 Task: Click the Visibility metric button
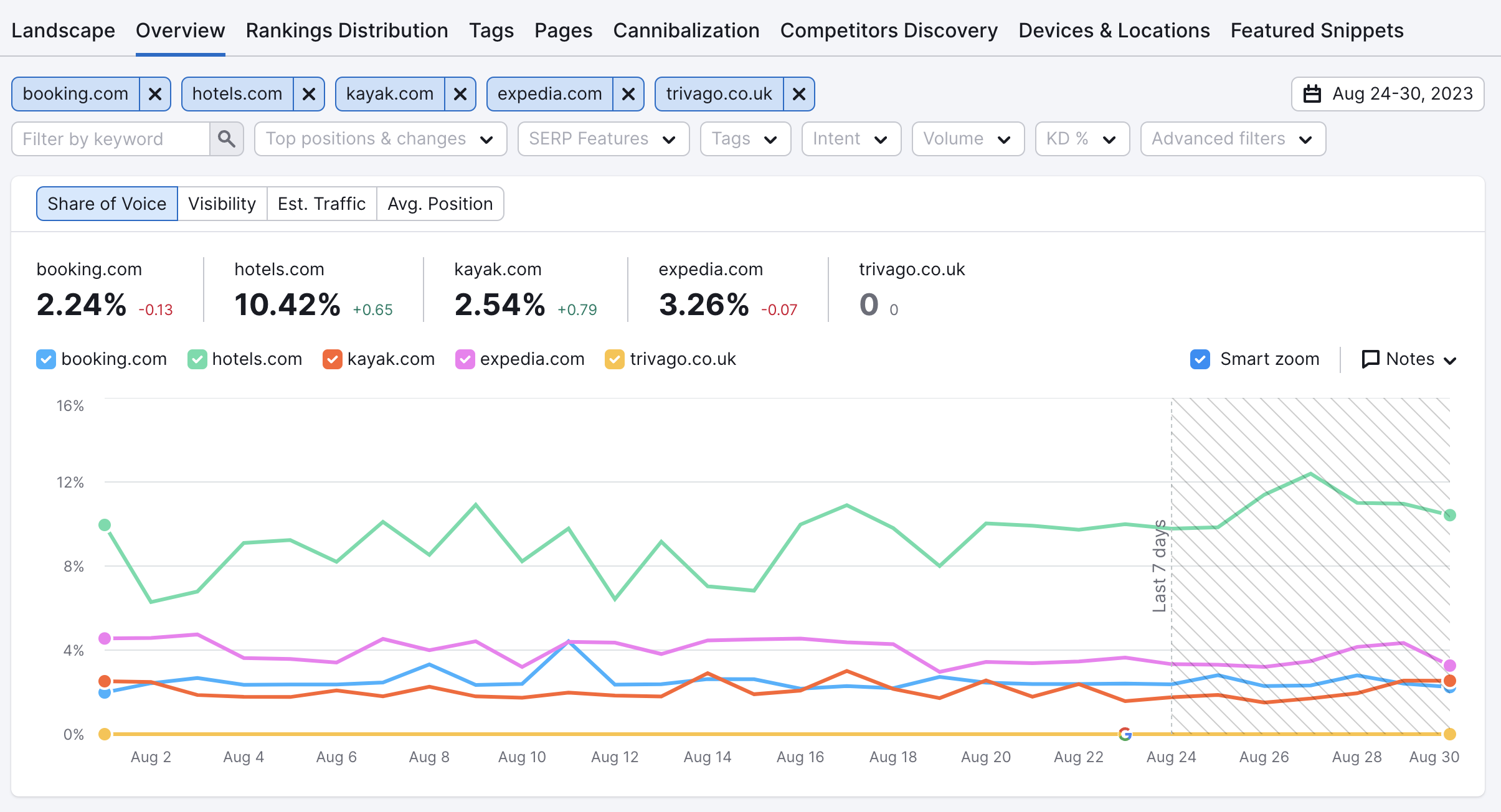(222, 204)
